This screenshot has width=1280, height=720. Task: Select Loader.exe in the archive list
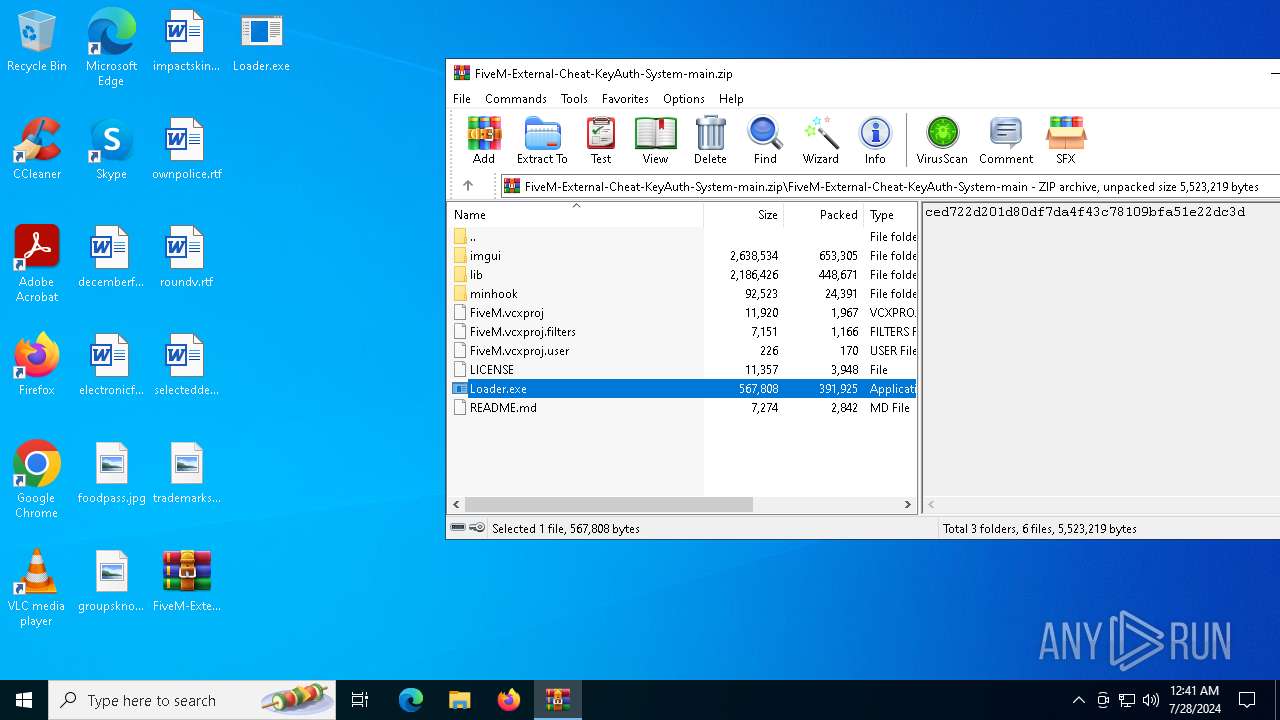click(682, 389)
